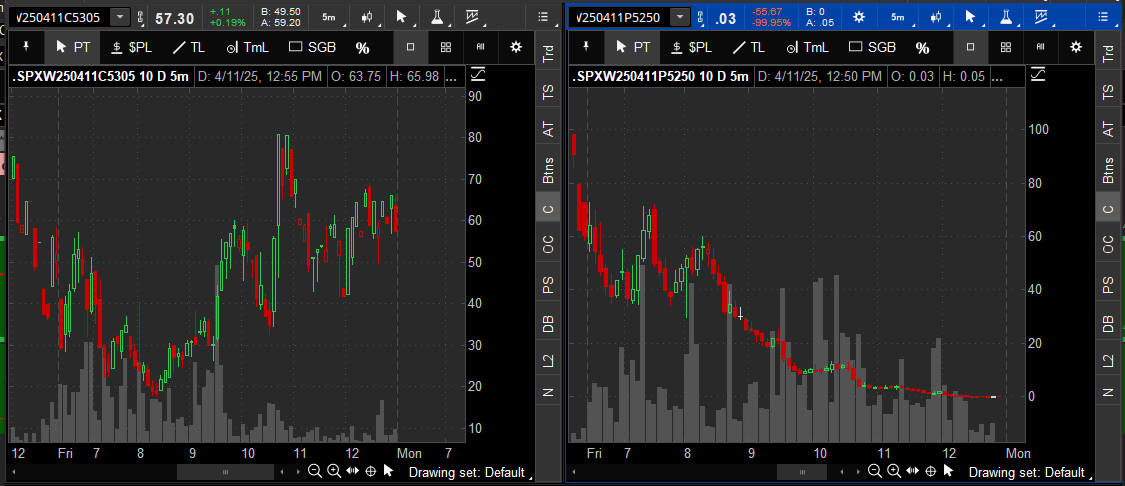Toggle the symbol link icon in left chart
Screen dimensions: 1125x486
tap(139, 18)
